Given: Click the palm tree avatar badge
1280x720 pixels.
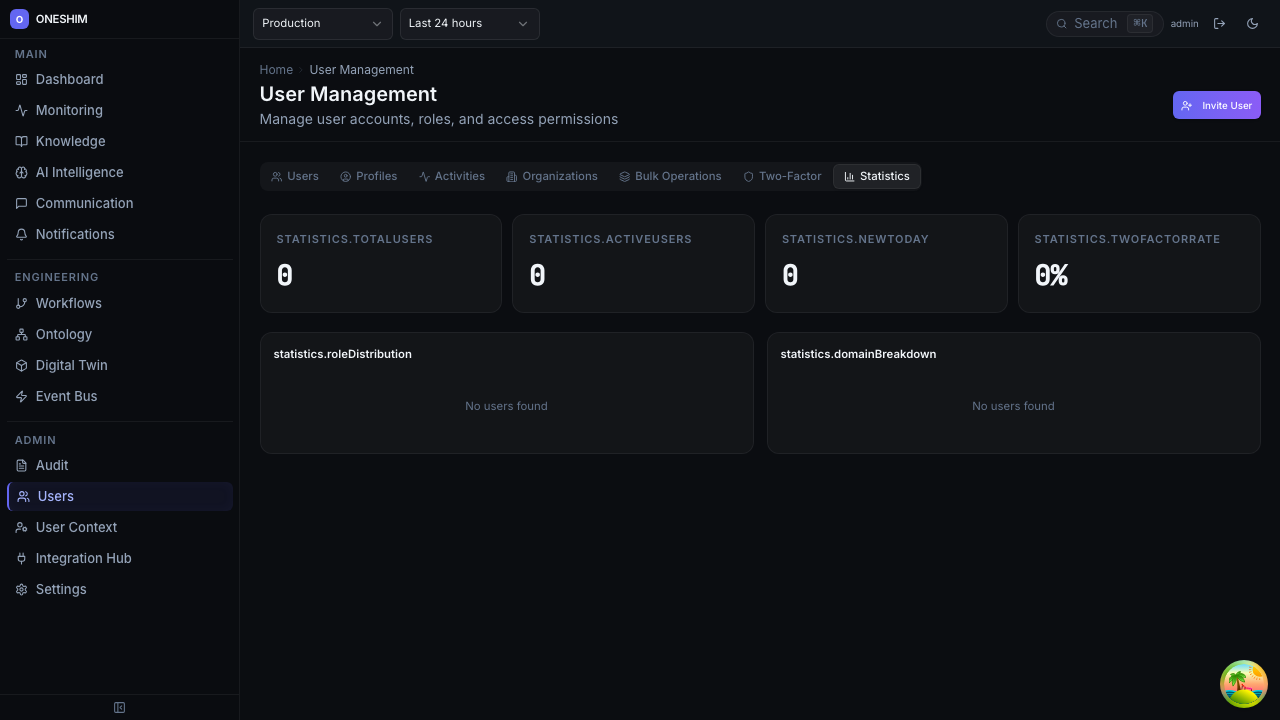Looking at the screenshot, I should (1243, 684).
